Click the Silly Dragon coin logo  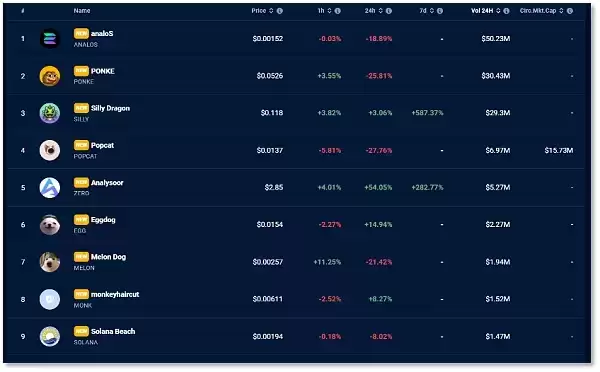50,113
